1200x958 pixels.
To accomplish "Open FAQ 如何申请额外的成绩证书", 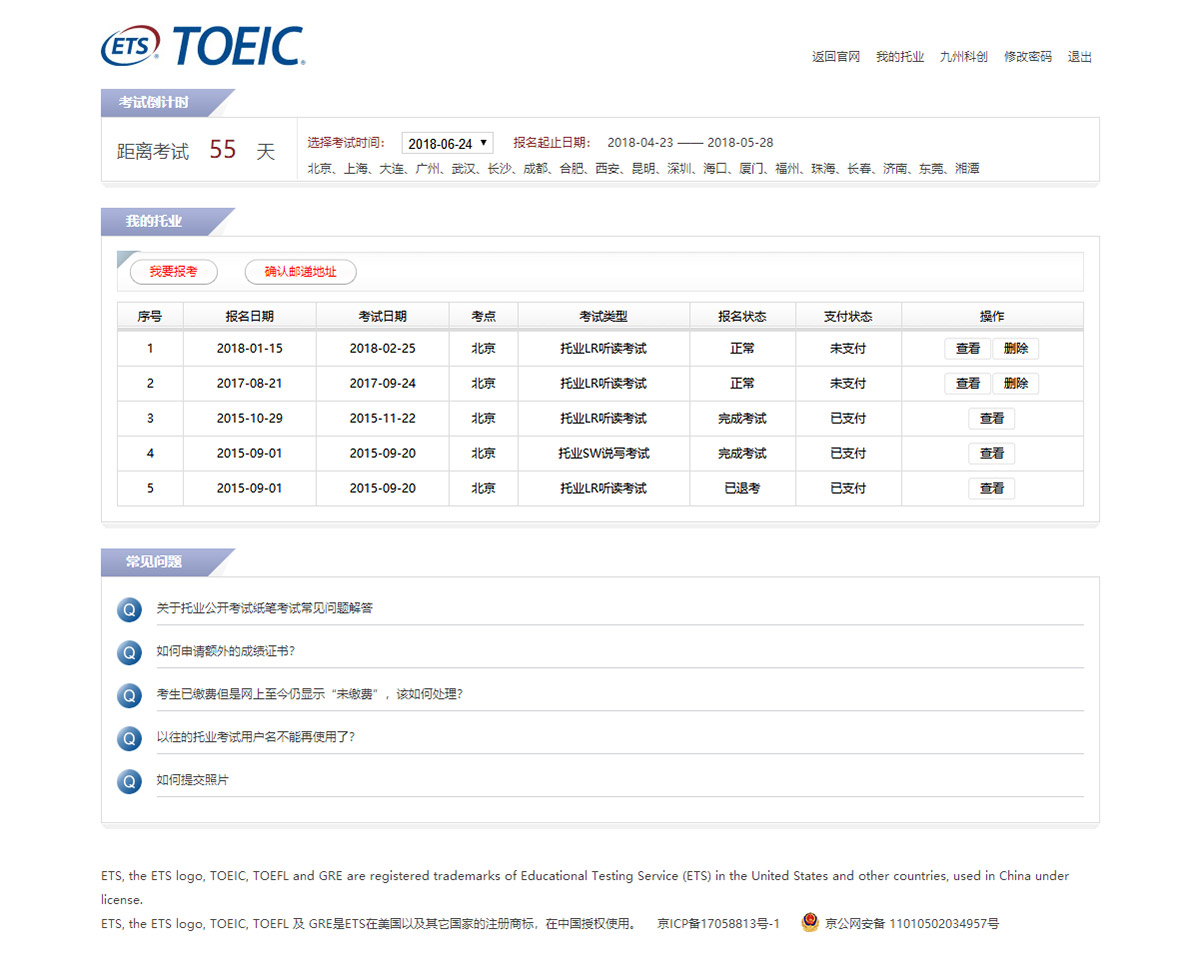I will pyautogui.click(x=225, y=651).
